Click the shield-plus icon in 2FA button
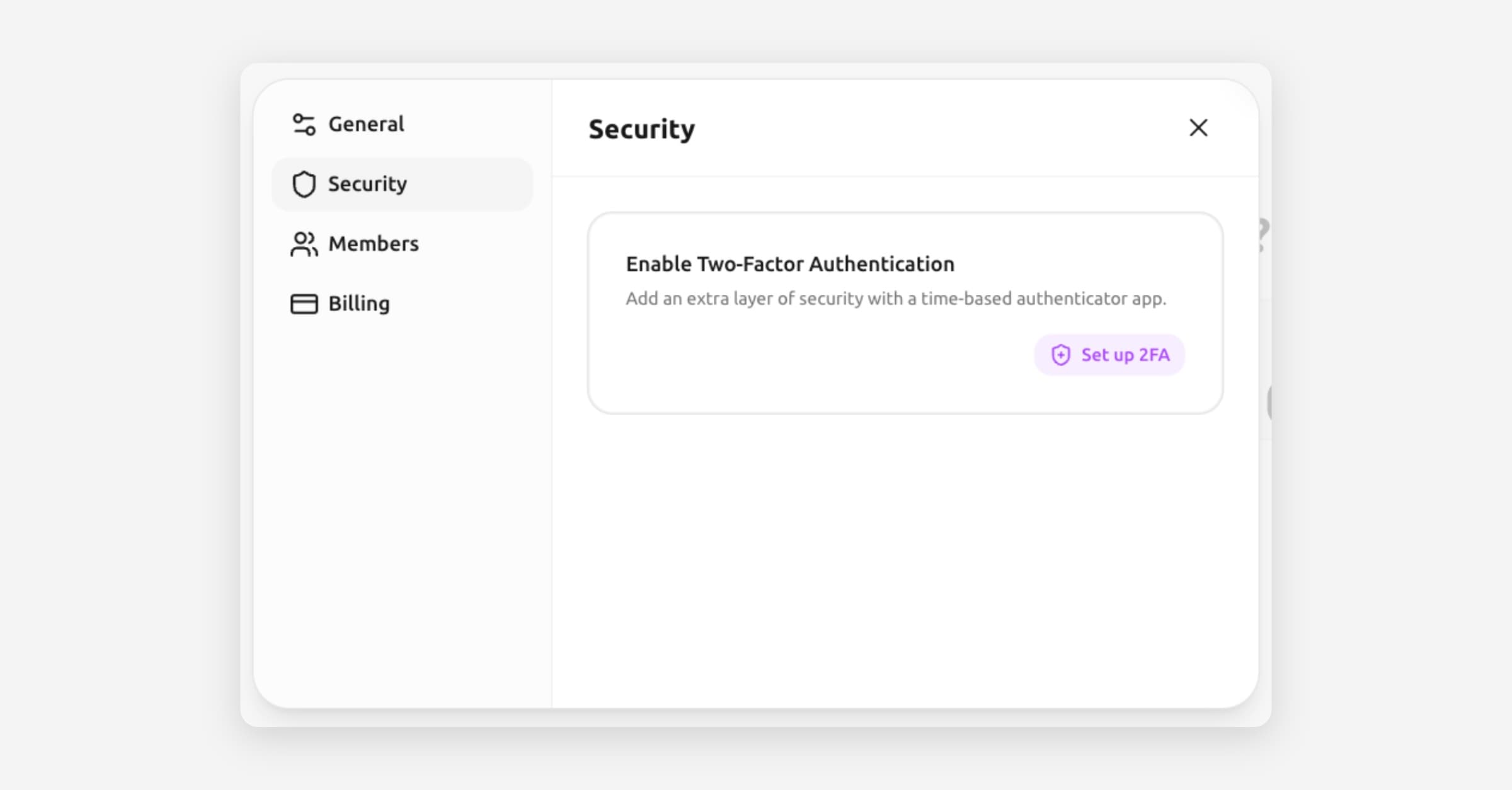This screenshot has height=790, width=1512. 1061,355
